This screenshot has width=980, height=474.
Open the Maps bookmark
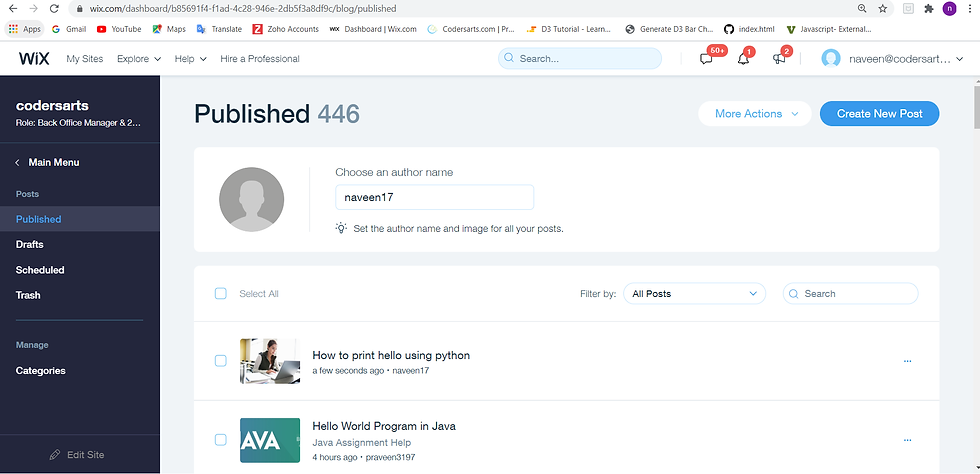(169, 29)
